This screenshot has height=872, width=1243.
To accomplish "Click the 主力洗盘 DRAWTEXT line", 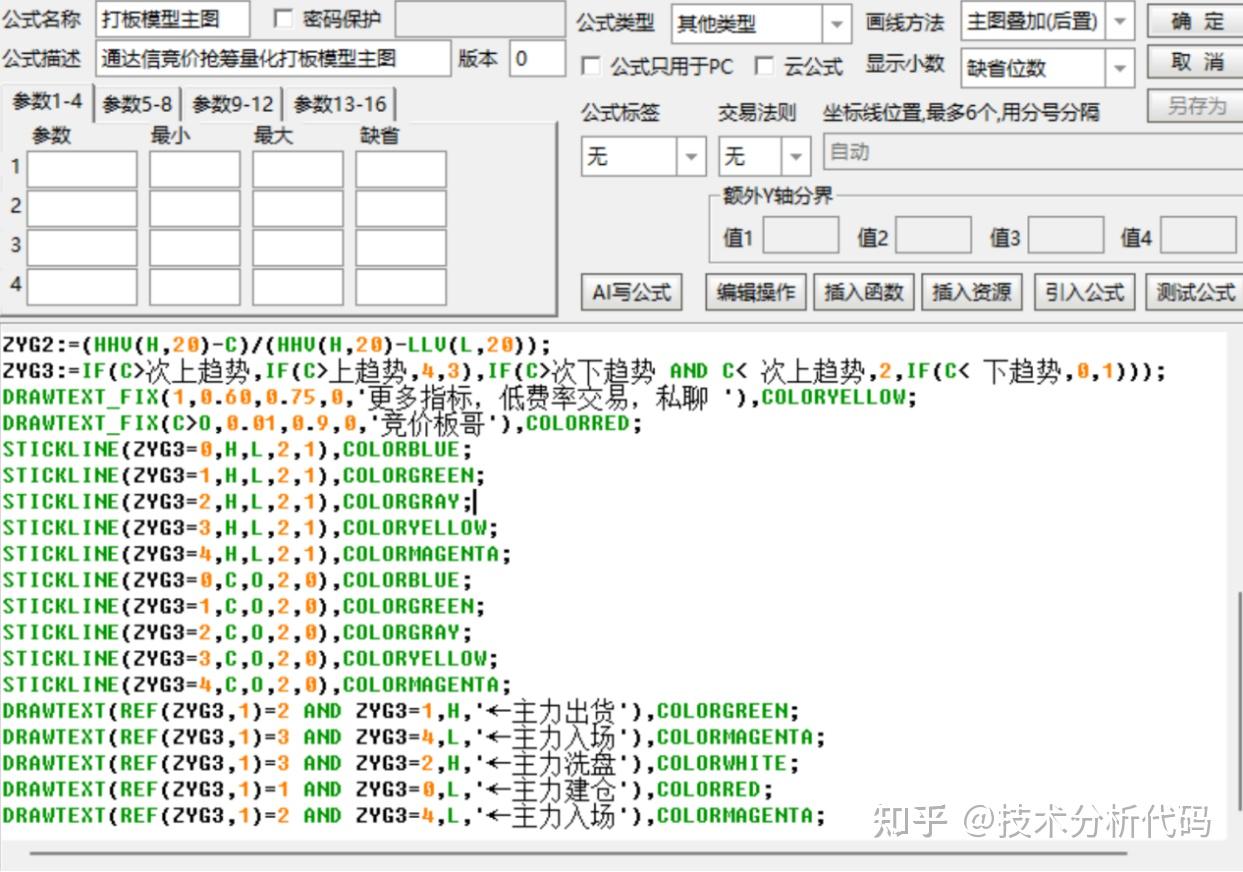I will click(x=401, y=762).
